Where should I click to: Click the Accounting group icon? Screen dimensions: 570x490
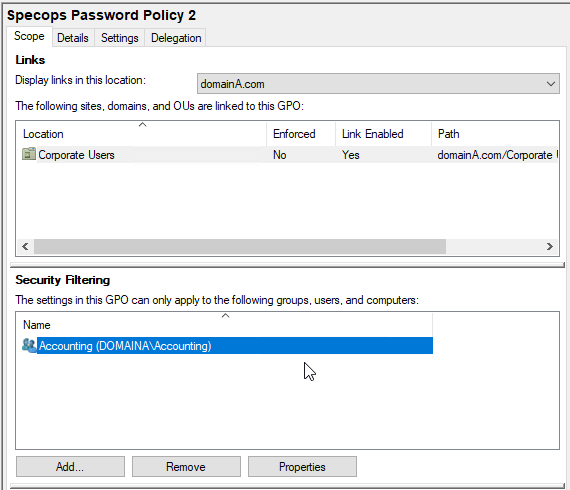29,345
